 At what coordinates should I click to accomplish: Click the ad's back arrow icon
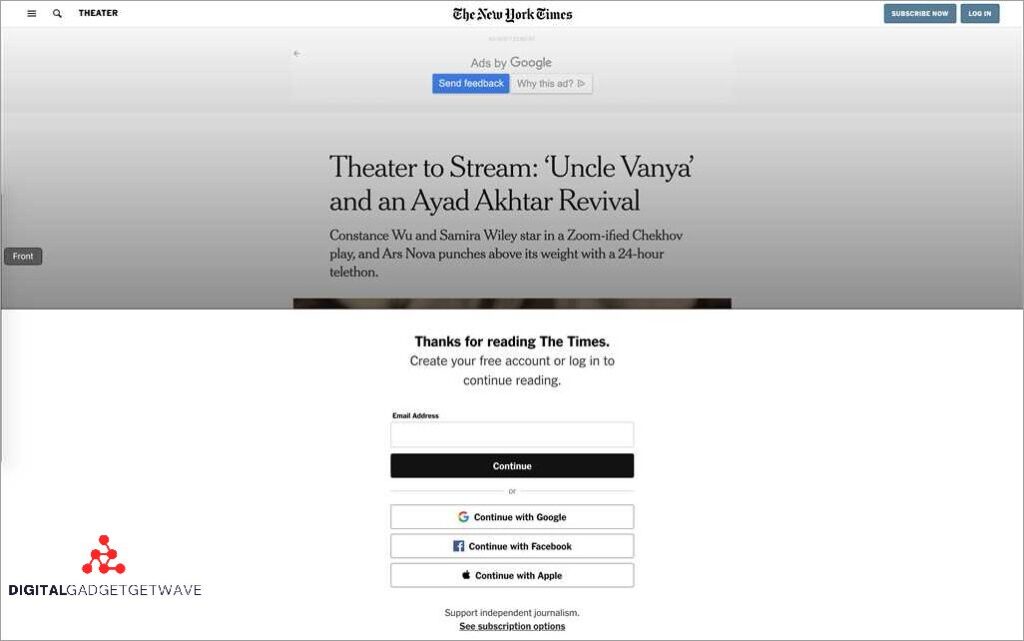(x=296, y=54)
